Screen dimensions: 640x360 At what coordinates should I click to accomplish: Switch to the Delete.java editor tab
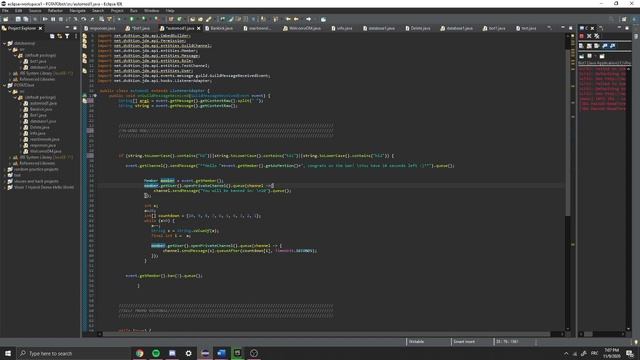(x=418, y=28)
